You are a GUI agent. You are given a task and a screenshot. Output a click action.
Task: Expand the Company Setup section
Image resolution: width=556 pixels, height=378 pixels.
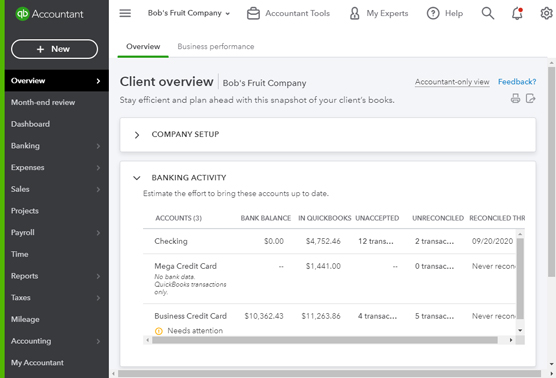click(x=137, y=135)
